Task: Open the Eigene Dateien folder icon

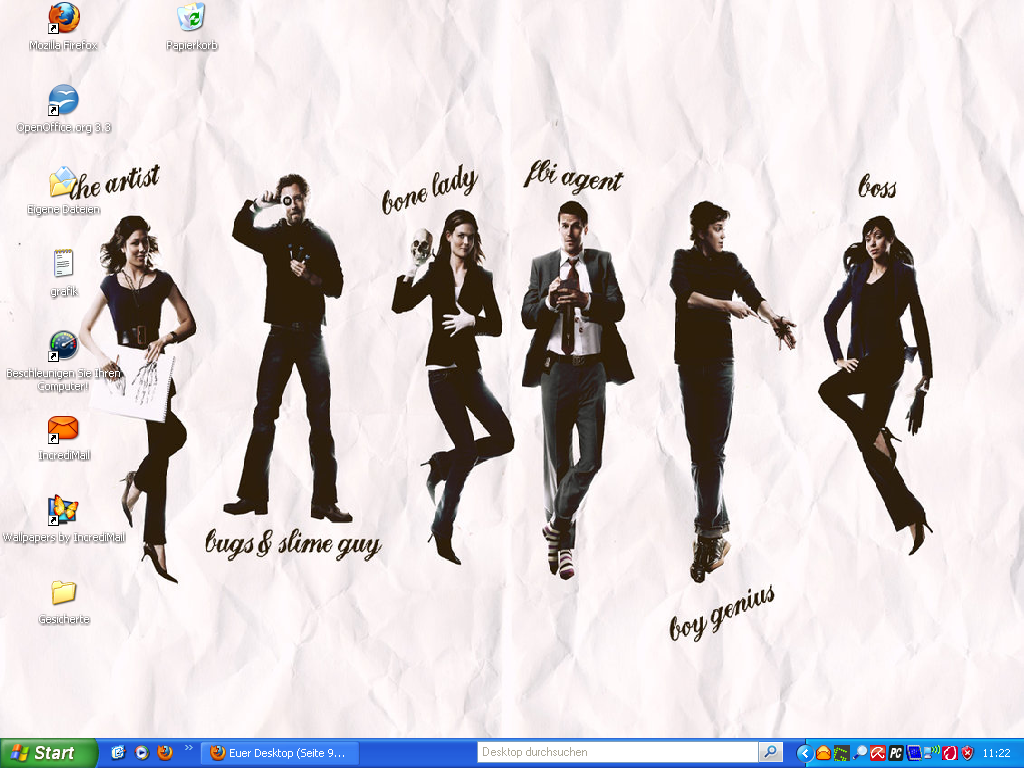Action: (63, 191)
